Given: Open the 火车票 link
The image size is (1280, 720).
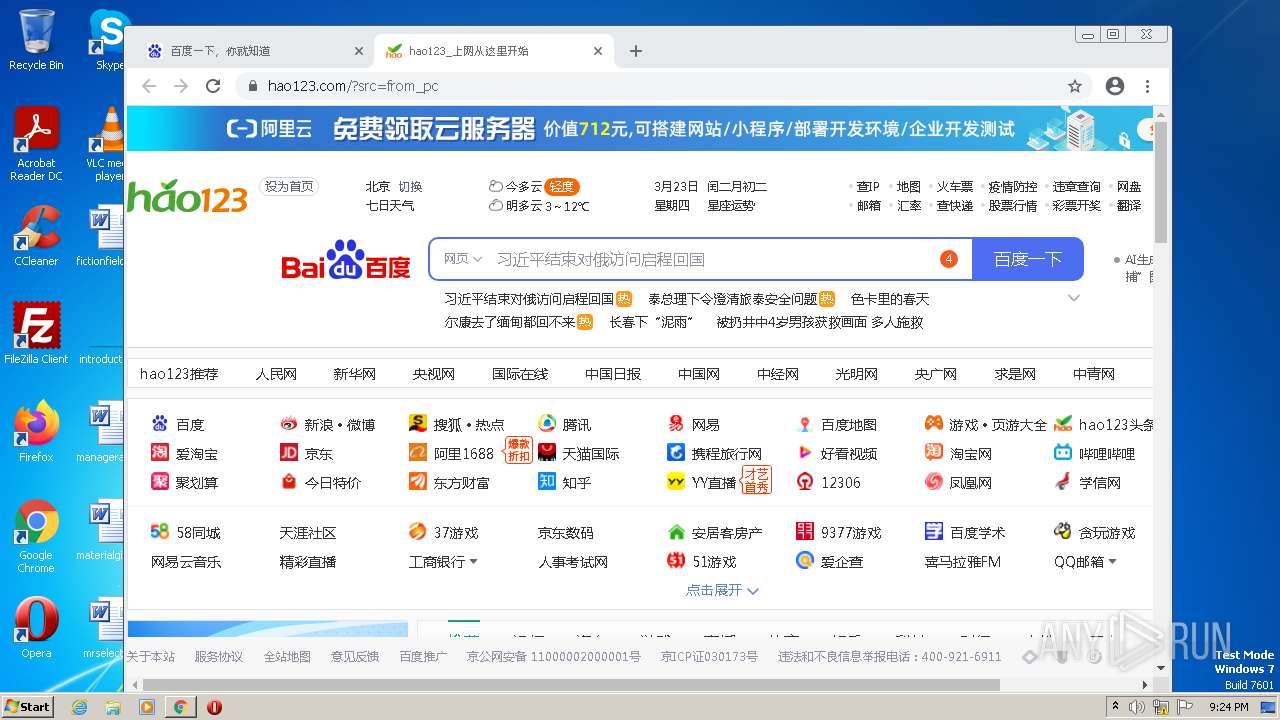Looking at the screenshot, I should tap(955, 186).
